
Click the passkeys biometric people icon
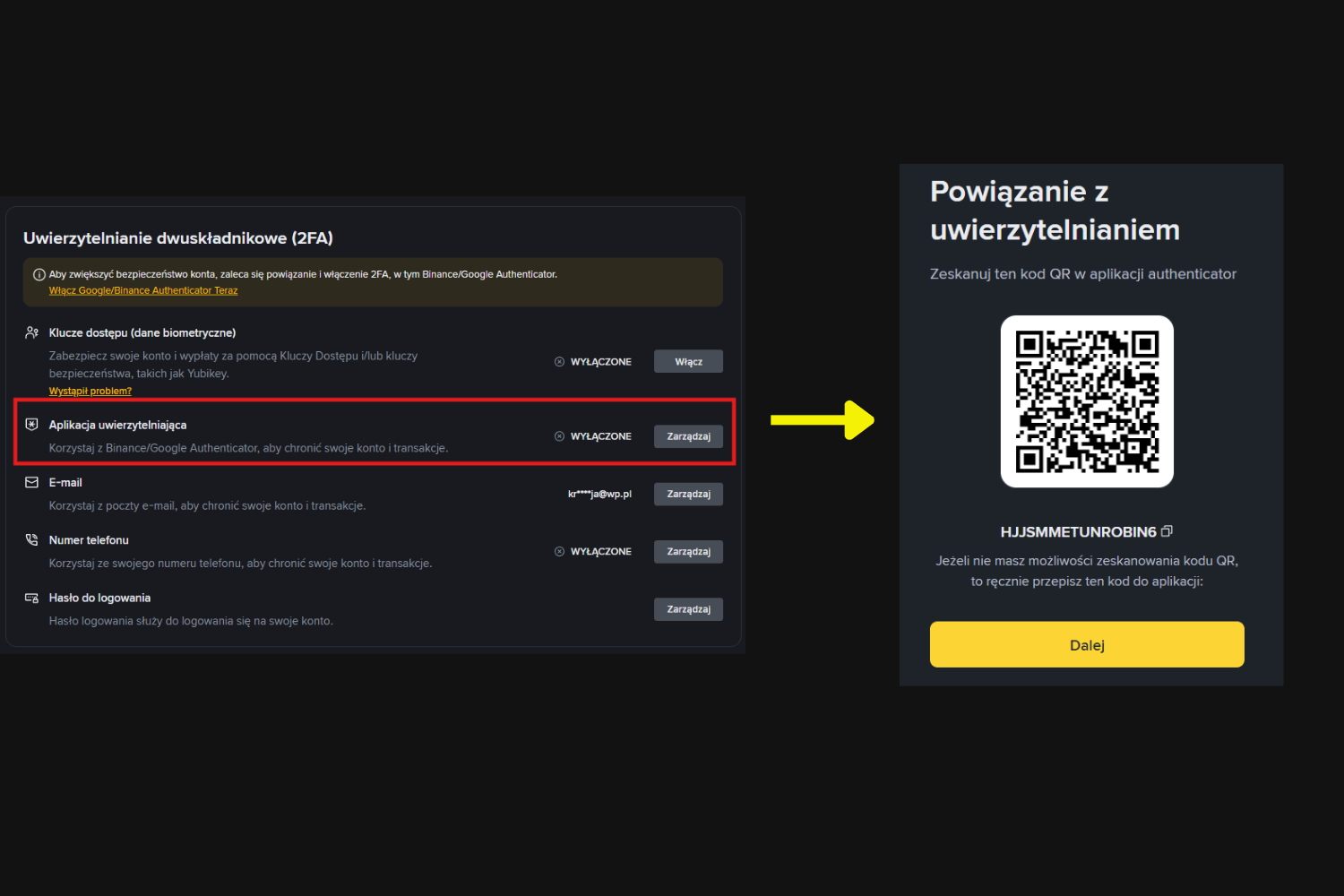coord(32,332)
